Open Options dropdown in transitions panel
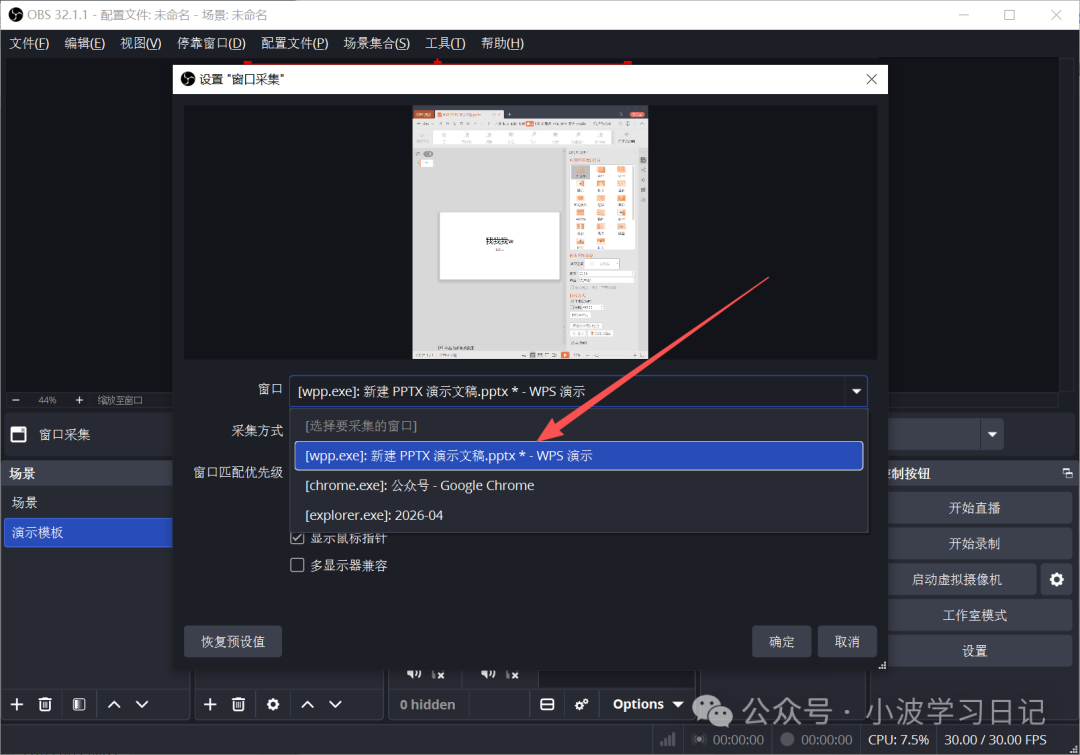This screenshot has width=1080, height=755. [648, 704]
